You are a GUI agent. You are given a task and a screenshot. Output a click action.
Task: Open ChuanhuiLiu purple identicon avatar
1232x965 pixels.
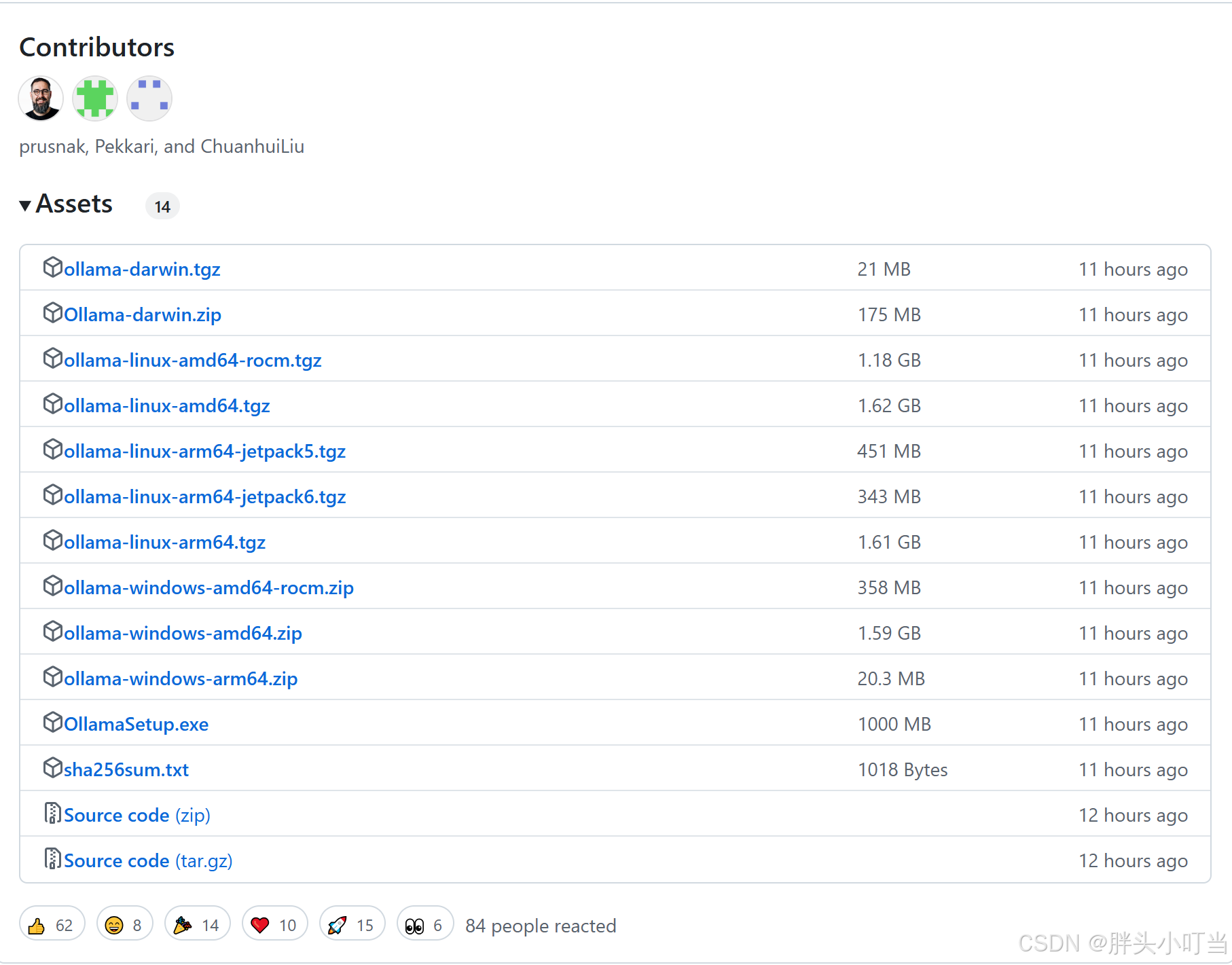coord(149,98)
